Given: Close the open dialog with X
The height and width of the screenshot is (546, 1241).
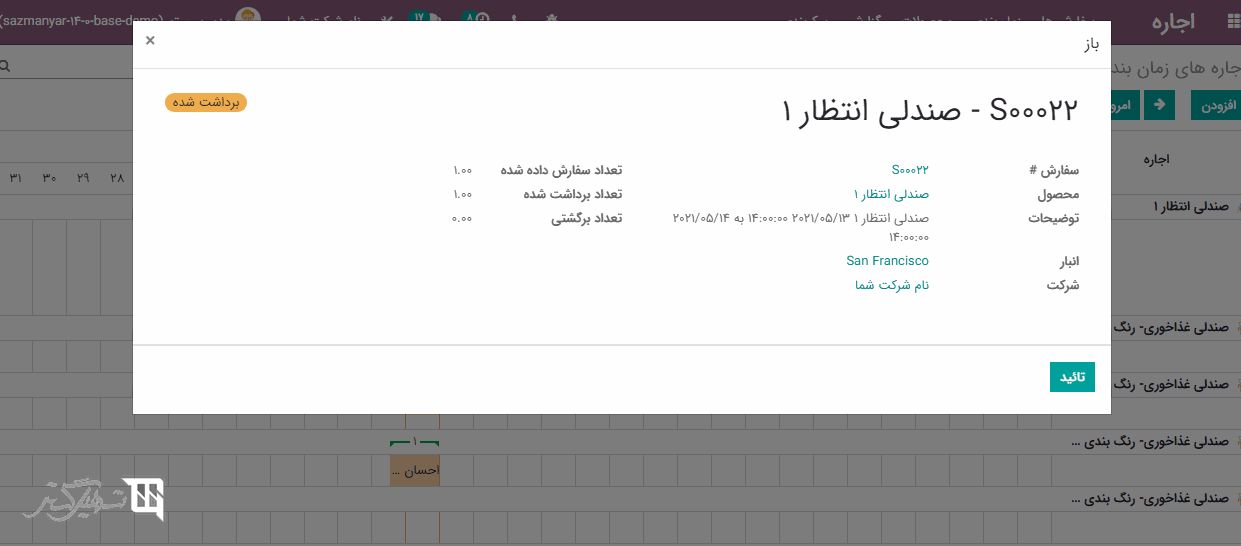Looking at the screenshot, I should [x=150, y=41].
